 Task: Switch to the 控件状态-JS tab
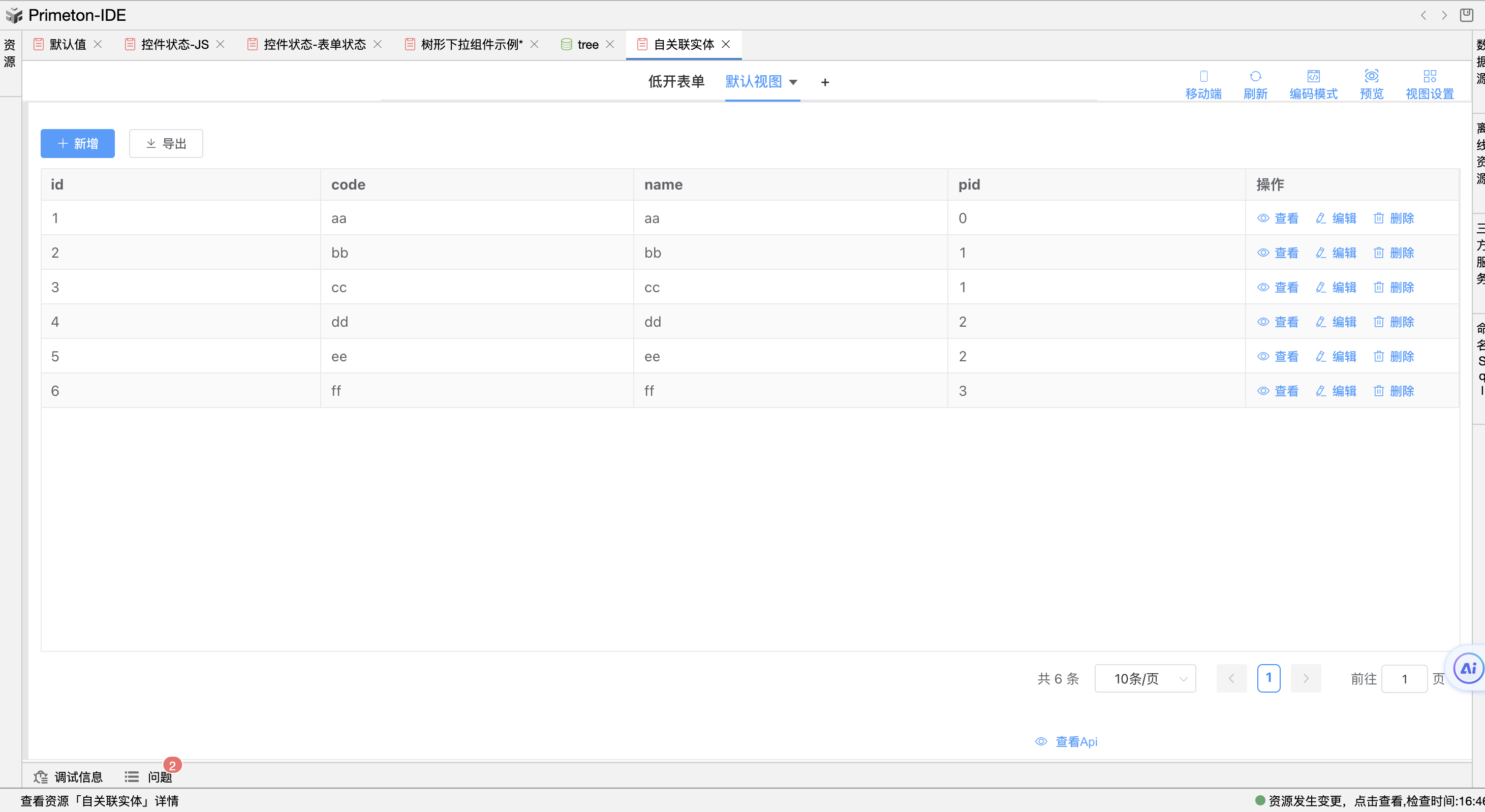[x=175, y=44]
